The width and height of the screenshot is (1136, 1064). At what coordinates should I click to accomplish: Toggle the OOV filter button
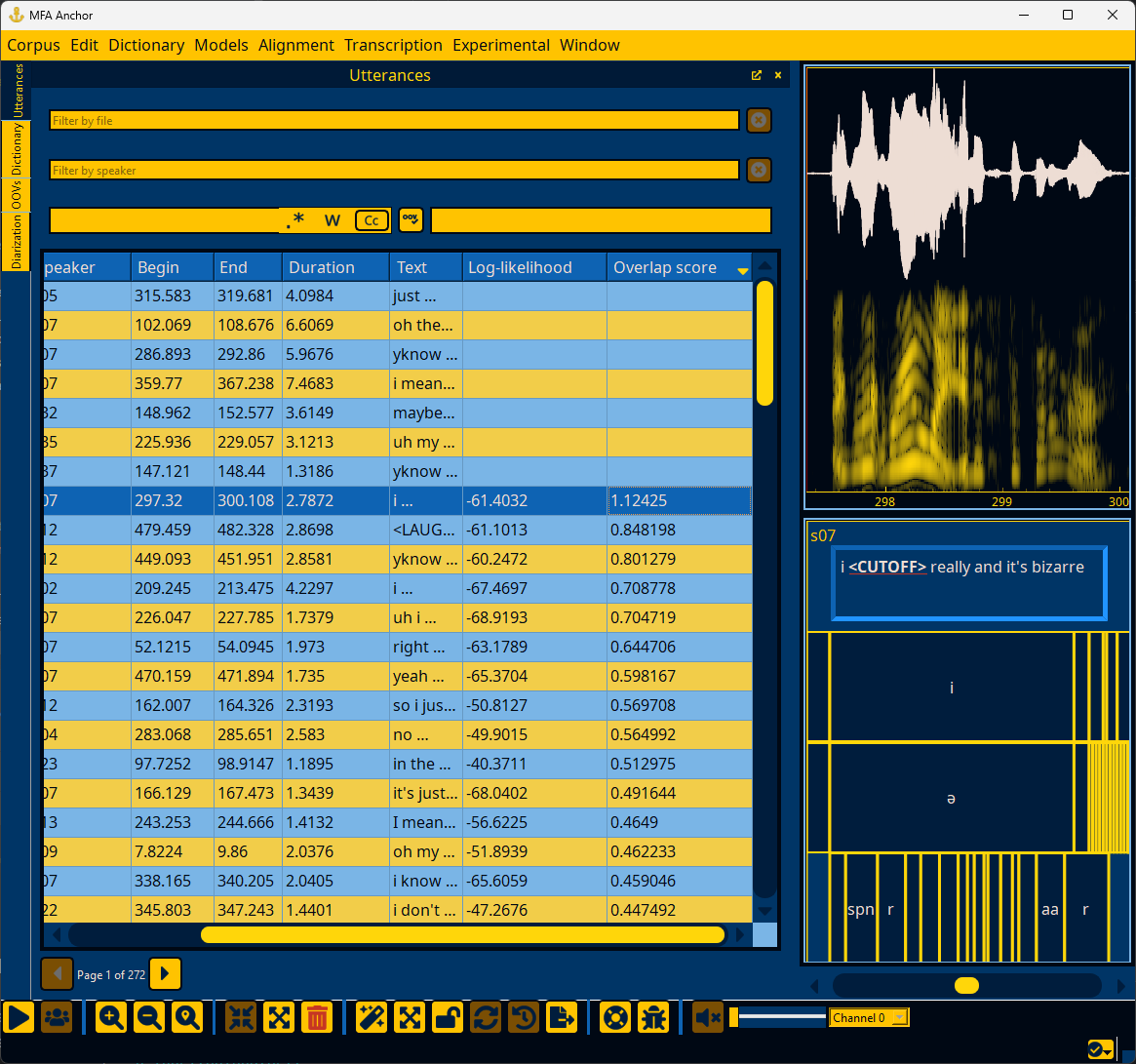(x=411, y=219)
